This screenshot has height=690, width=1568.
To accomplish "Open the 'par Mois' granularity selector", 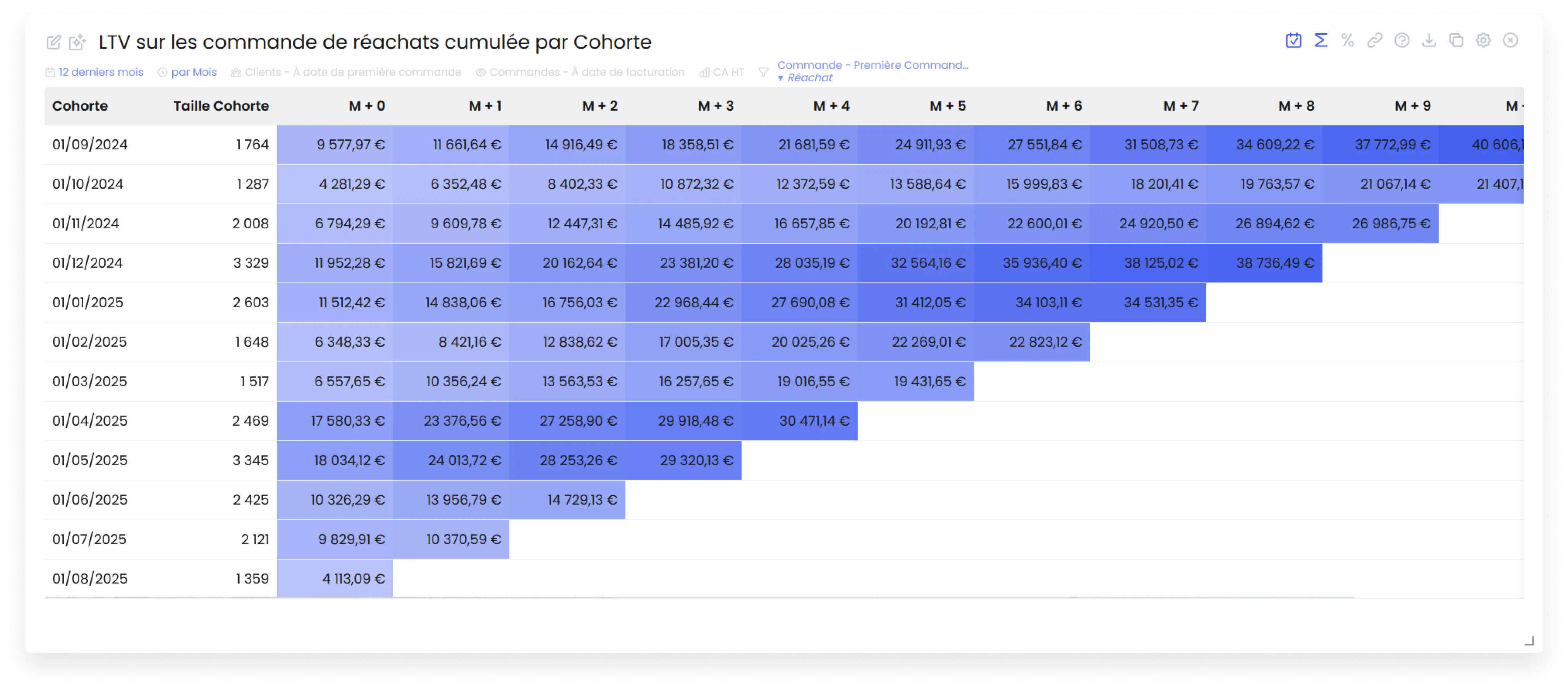I will coord(187,72).
